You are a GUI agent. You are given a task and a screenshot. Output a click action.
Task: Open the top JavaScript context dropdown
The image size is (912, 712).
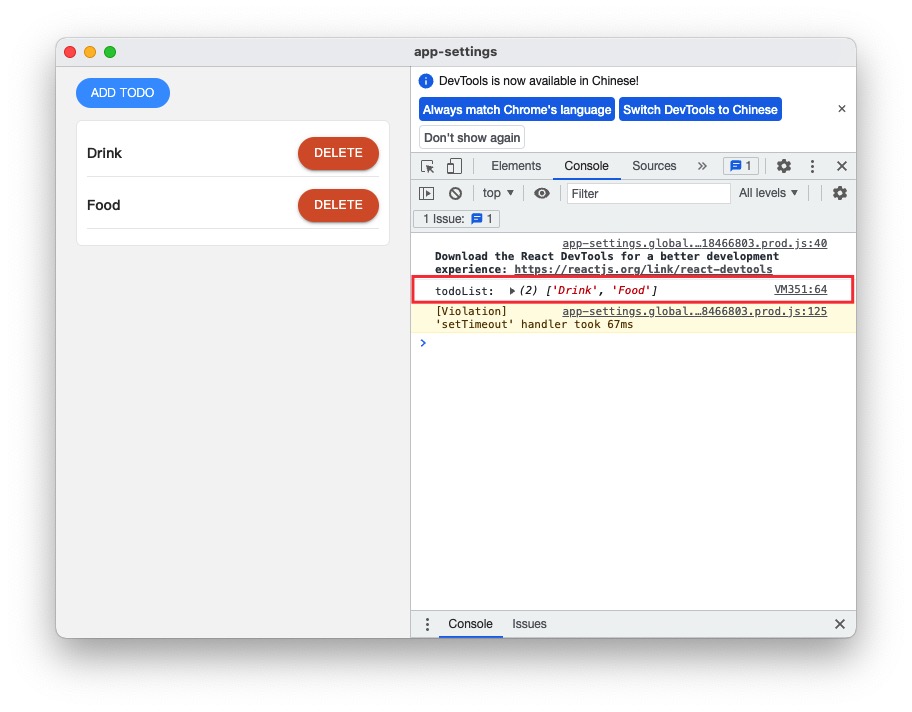(x=498, y=193)
